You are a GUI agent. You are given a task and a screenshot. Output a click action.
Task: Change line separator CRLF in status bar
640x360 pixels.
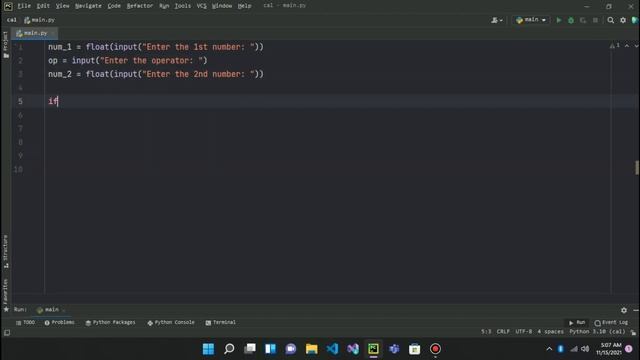(x=503, y=332)
